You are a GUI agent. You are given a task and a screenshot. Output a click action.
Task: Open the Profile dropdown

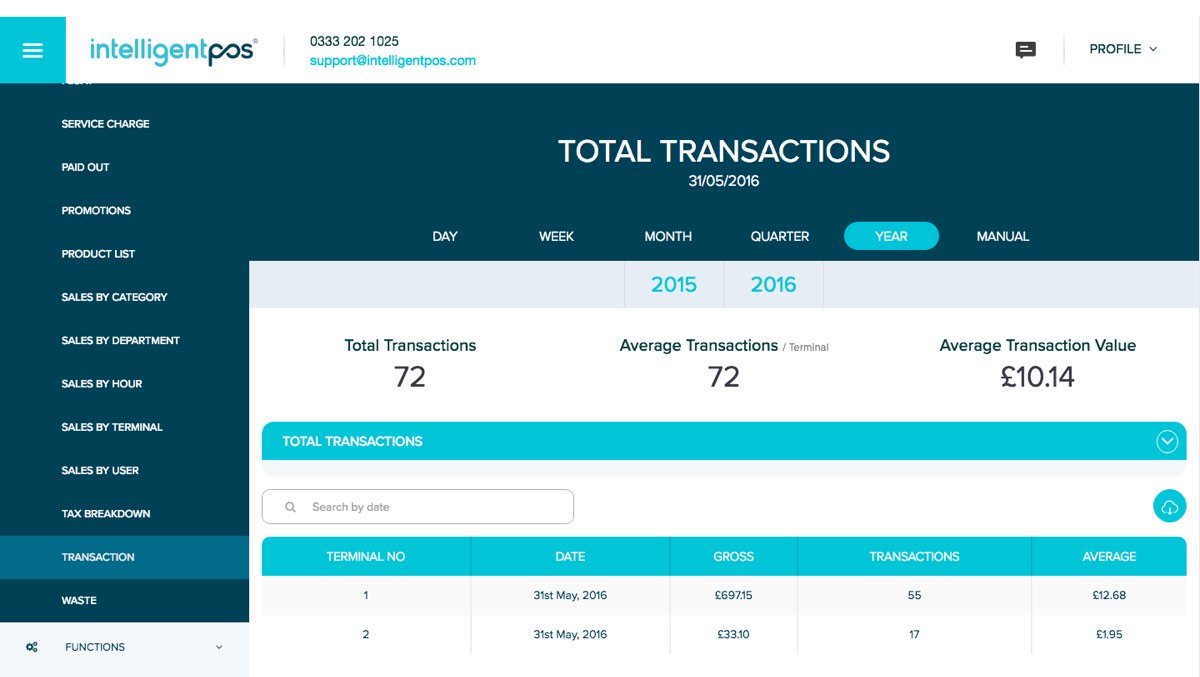coord(1122,49)
